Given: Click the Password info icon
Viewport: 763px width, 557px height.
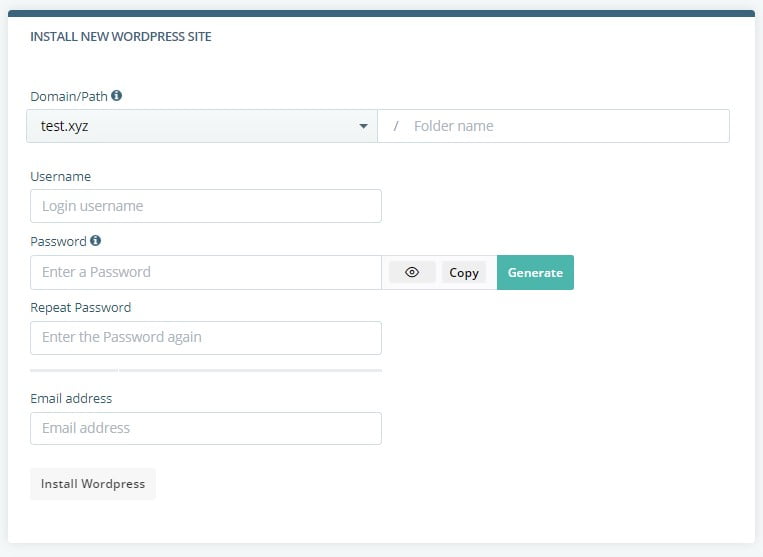Looking at the screenshot, I should click(95, 240).
